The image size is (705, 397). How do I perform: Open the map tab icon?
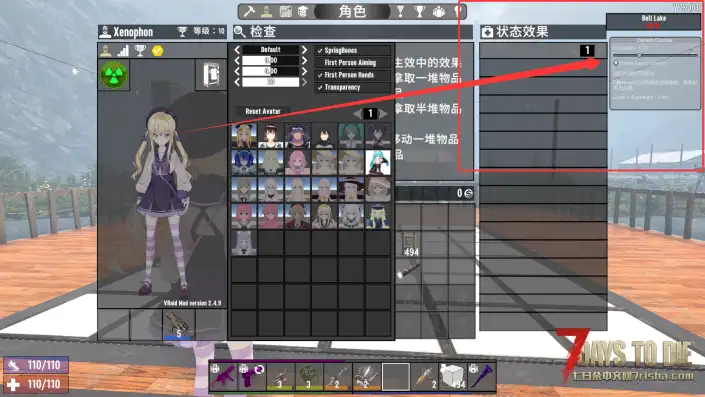coord(286,12)
